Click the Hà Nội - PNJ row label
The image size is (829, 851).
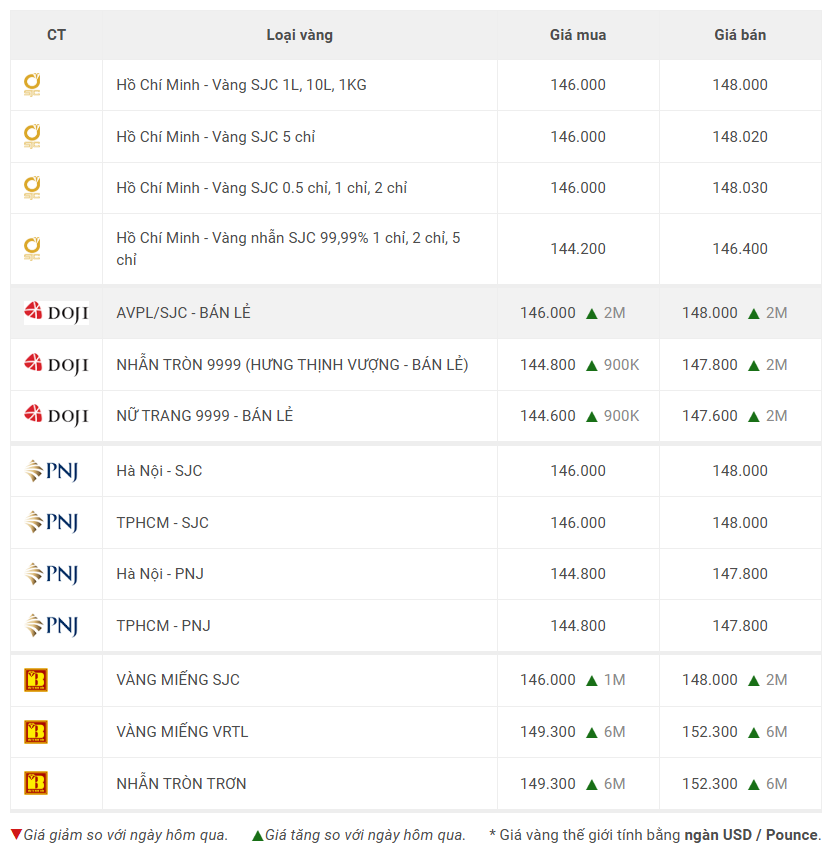[x=160, y=574]
